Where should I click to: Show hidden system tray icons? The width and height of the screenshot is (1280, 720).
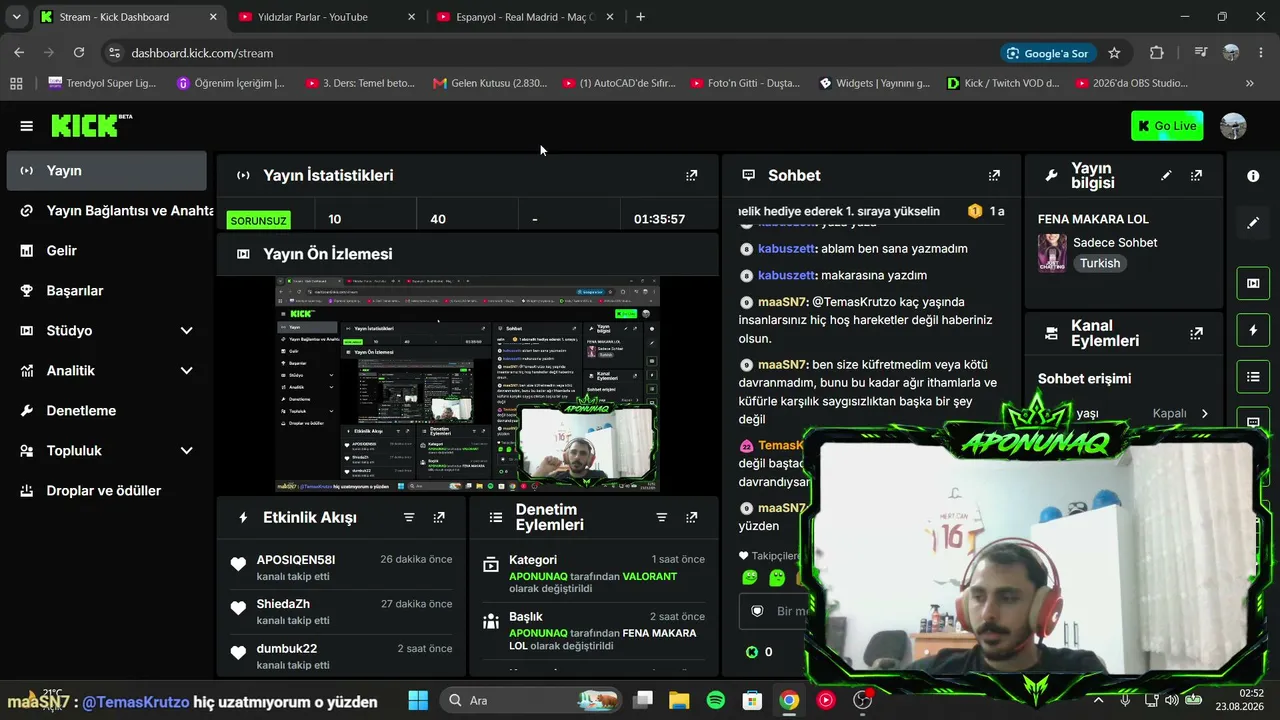(x=1098, y=700)
